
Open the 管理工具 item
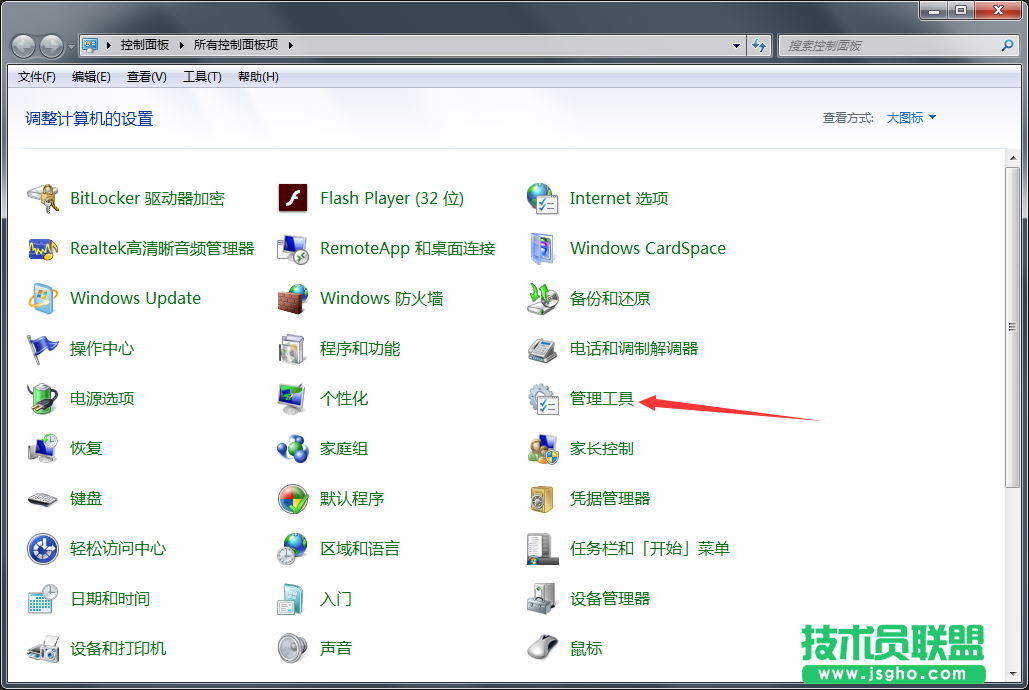coord(602,398)
